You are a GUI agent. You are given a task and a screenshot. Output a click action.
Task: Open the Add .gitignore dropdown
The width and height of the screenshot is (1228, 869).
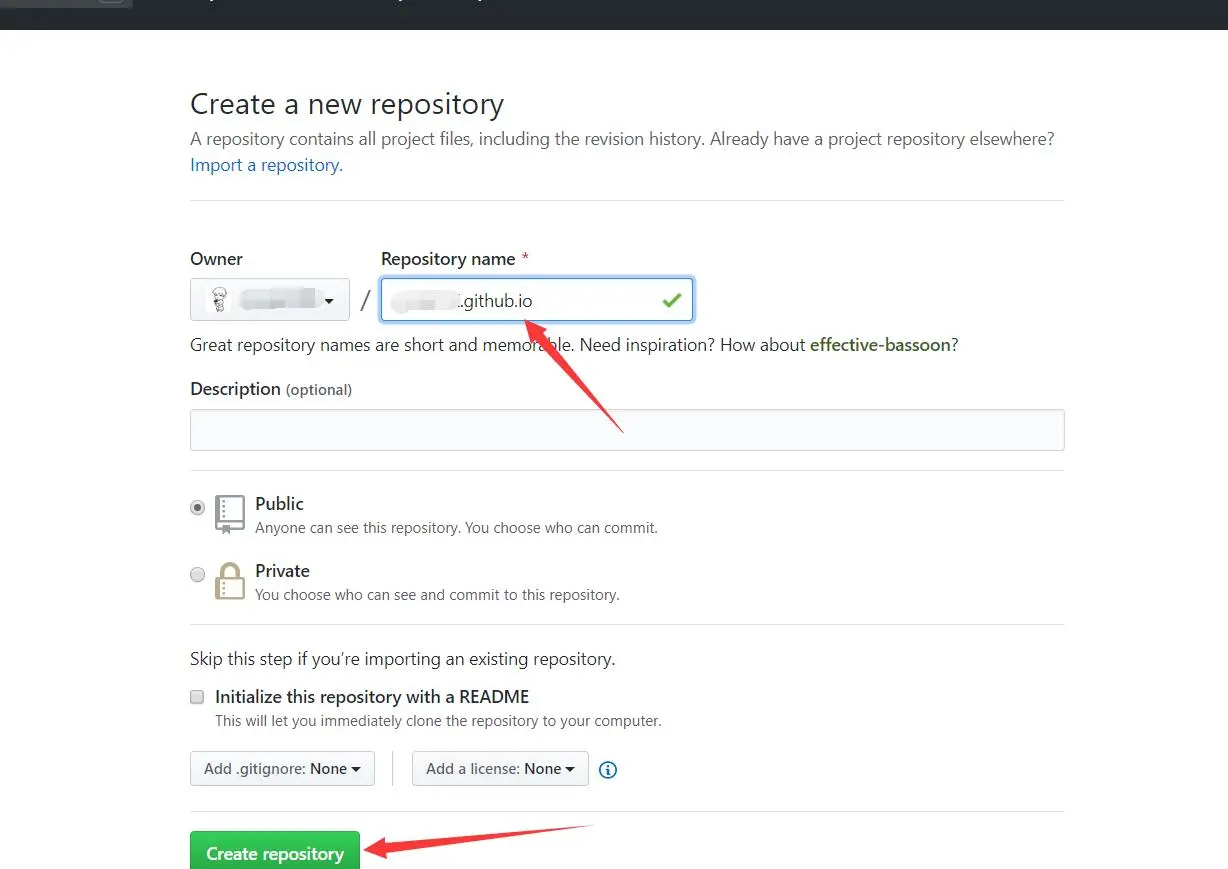click(x=282, y=769)
